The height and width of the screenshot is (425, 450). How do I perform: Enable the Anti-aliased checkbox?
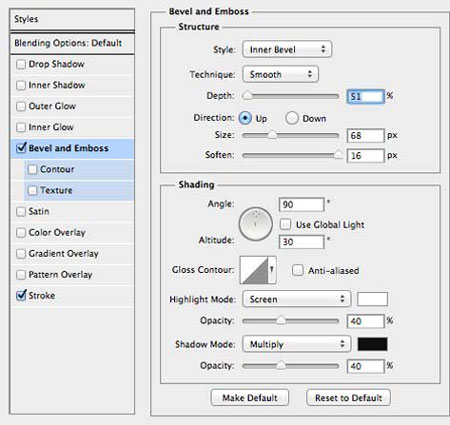click(x=297, y=270)
